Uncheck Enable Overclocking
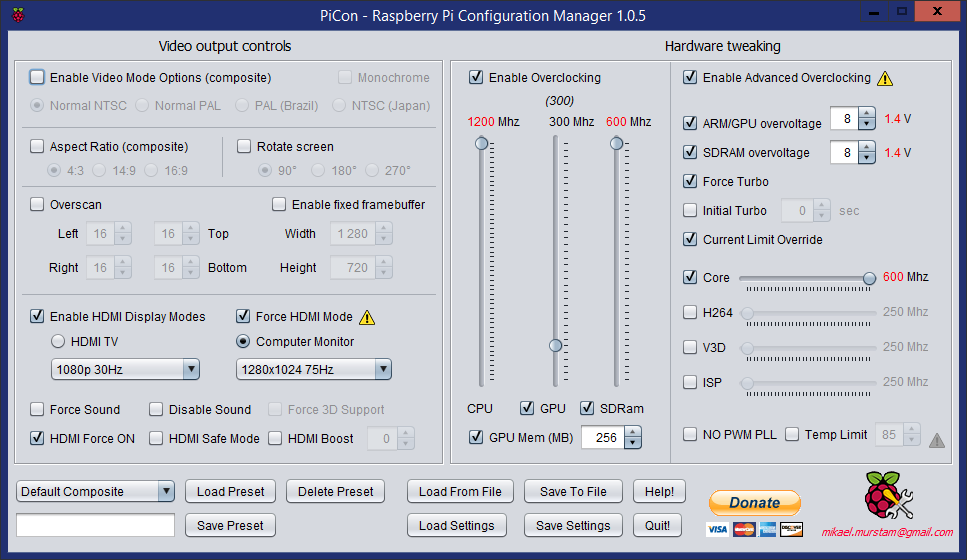The width and height of the screenshot is (967, 560). tap(476, 77)
